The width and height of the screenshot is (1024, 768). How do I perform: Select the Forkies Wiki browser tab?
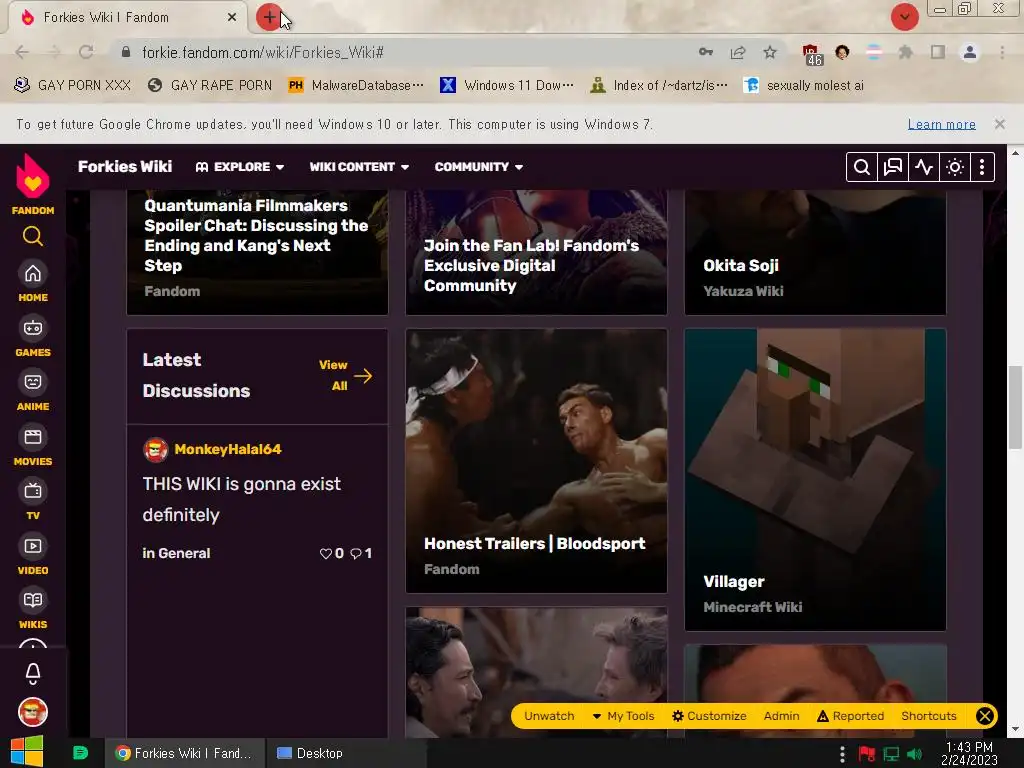coord(127,18)
